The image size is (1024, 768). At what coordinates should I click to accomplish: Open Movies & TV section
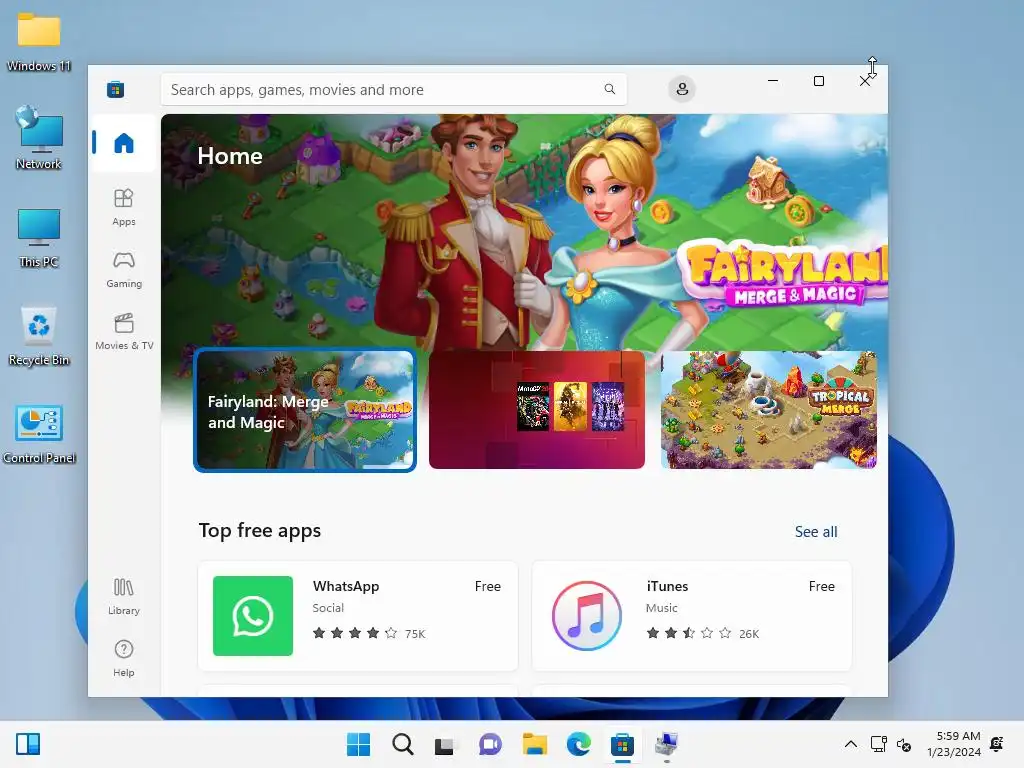click(123, 332)
